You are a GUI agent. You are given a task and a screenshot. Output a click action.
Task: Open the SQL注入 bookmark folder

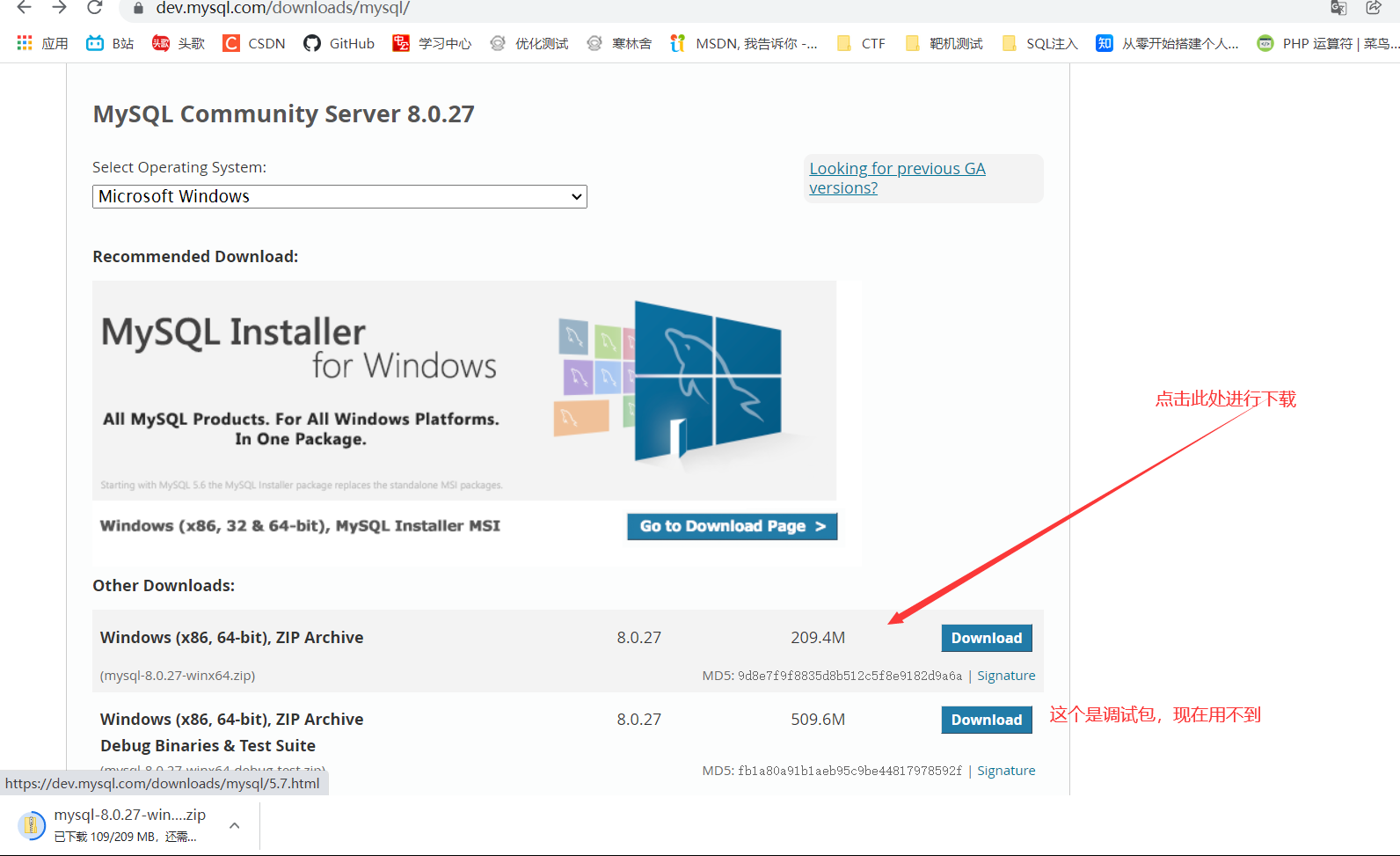1039,43
